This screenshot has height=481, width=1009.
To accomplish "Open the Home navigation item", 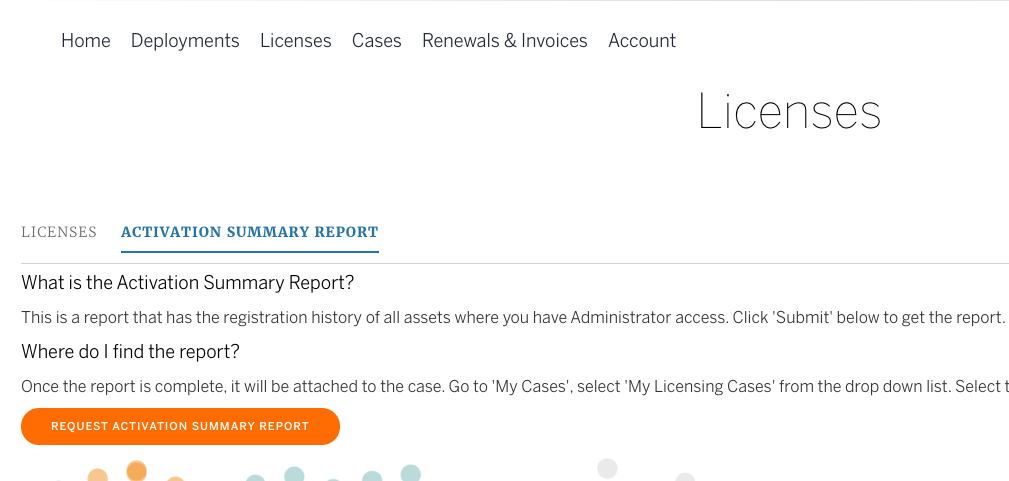I will 86,41.
